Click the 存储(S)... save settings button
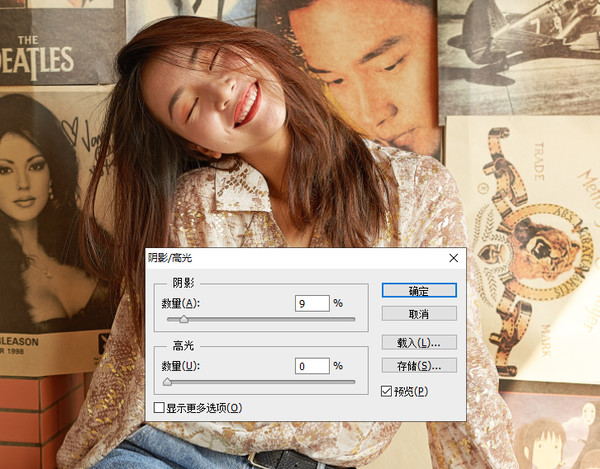 pyautogui.click(x=419, y=366)
